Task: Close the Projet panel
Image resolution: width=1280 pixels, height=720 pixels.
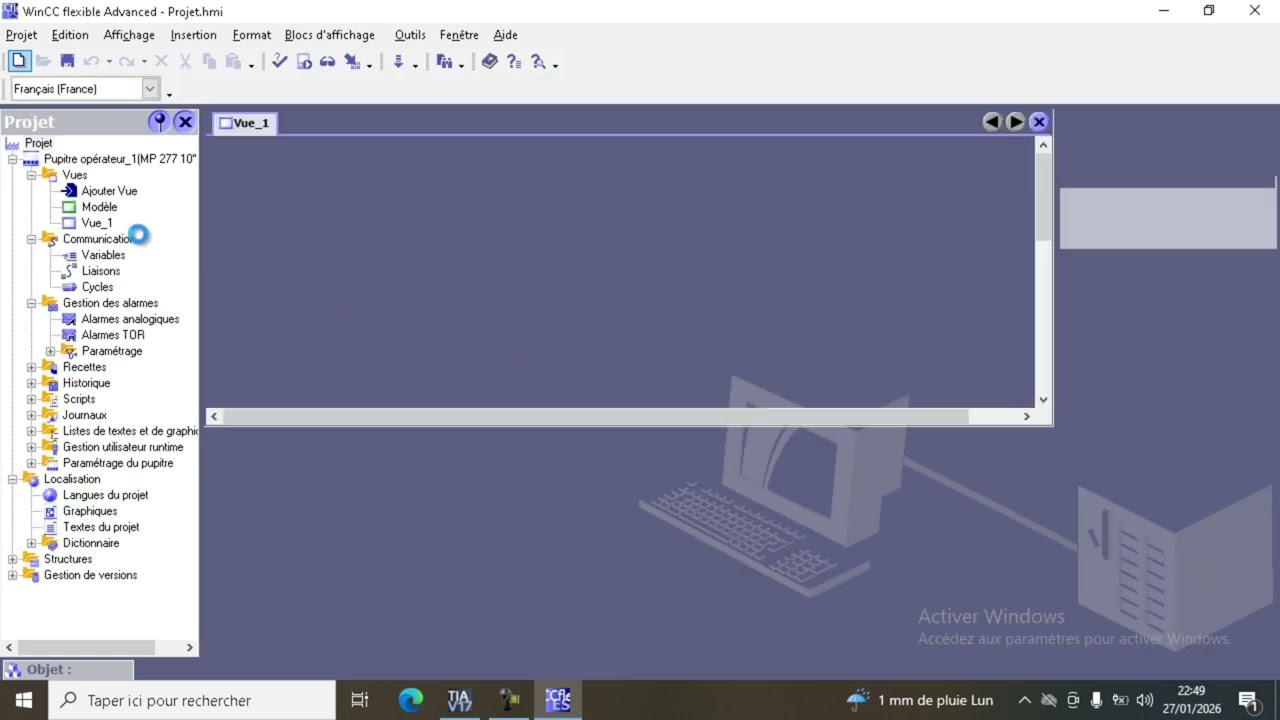Action: (184, 122)
